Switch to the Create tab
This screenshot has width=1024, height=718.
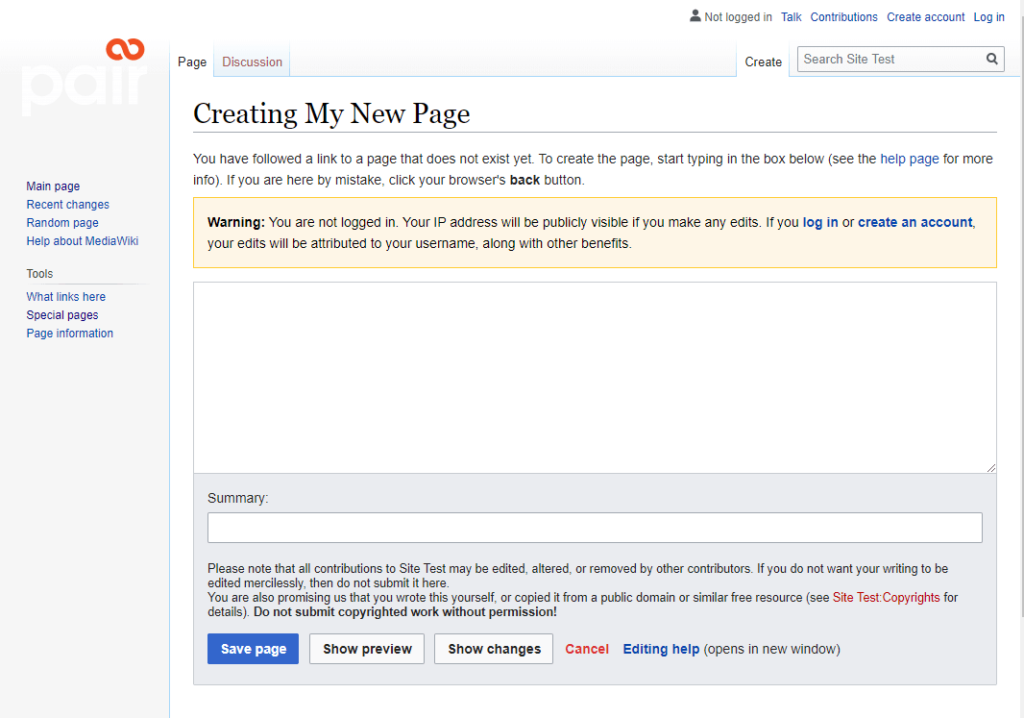[x=763, y=62]
